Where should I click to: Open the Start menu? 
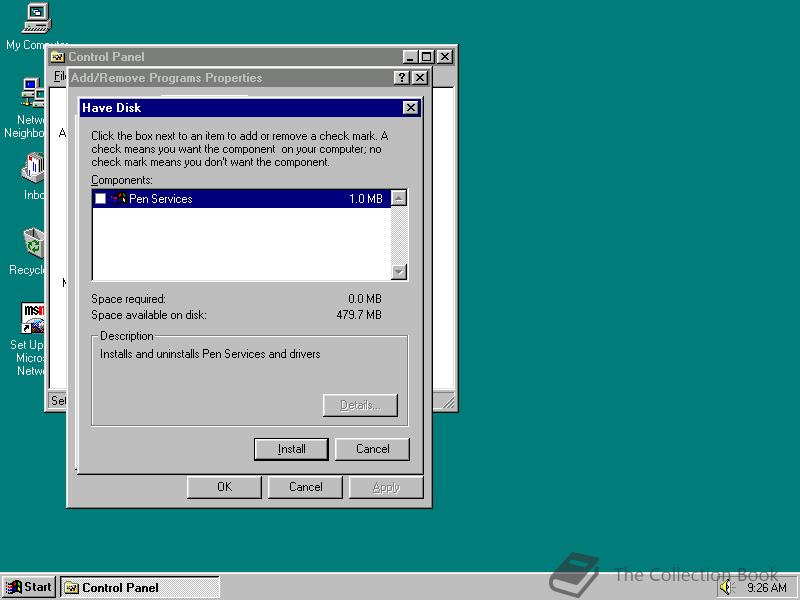coord(29,587)
